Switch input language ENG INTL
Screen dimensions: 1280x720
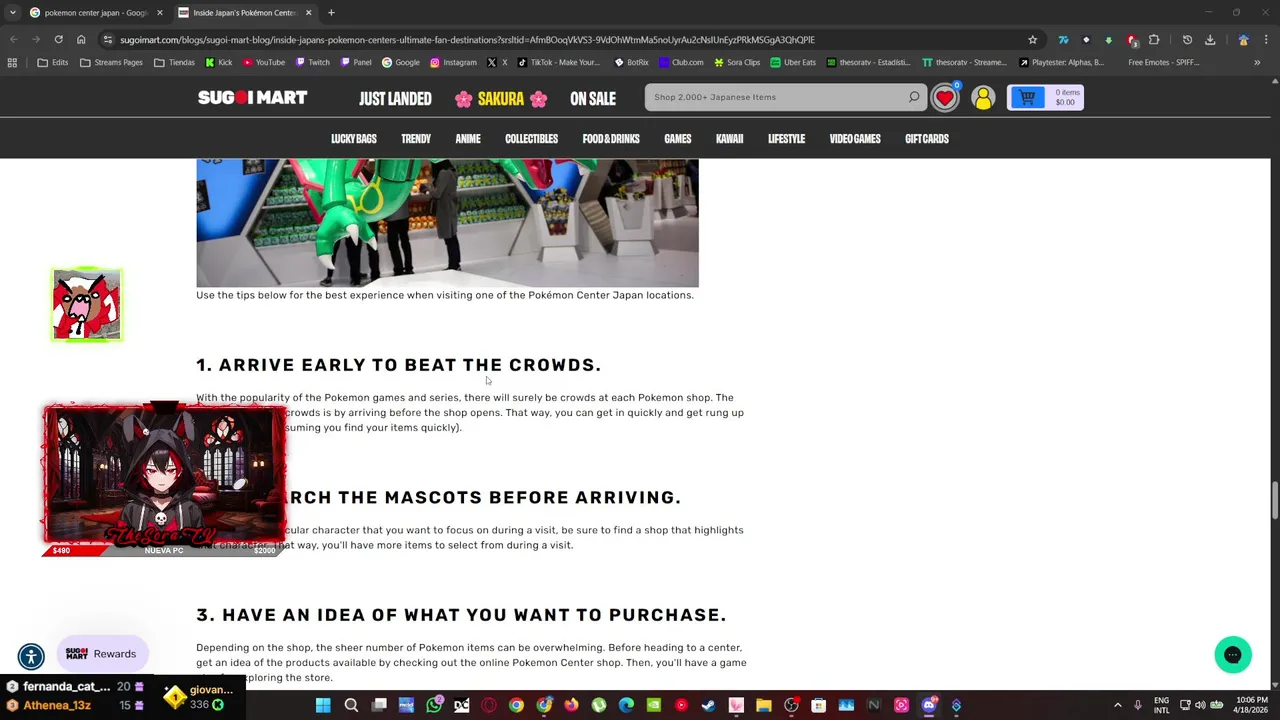(x=1161, y=706)
